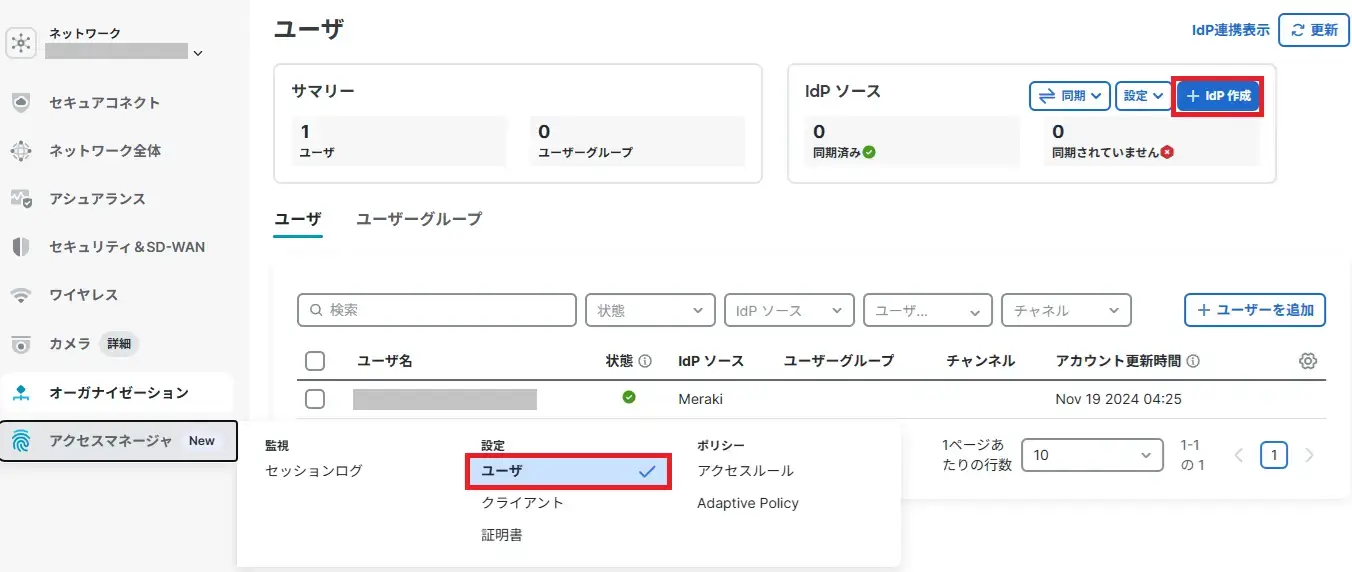Viewport: 1352px width, 572px height.
Task: Click the Camera icon in sidebar
Action: pyautogui.click(x=21, y=344)
